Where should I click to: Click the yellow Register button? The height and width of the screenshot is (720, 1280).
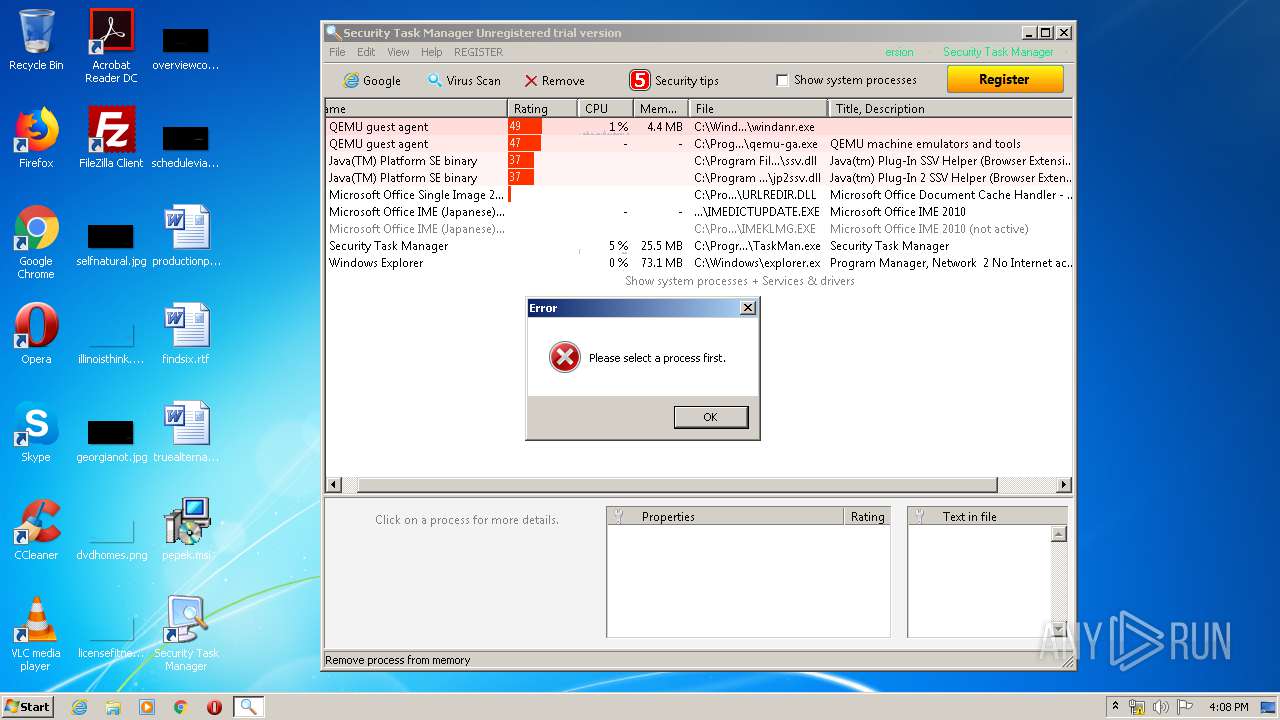click(1004, 79)
